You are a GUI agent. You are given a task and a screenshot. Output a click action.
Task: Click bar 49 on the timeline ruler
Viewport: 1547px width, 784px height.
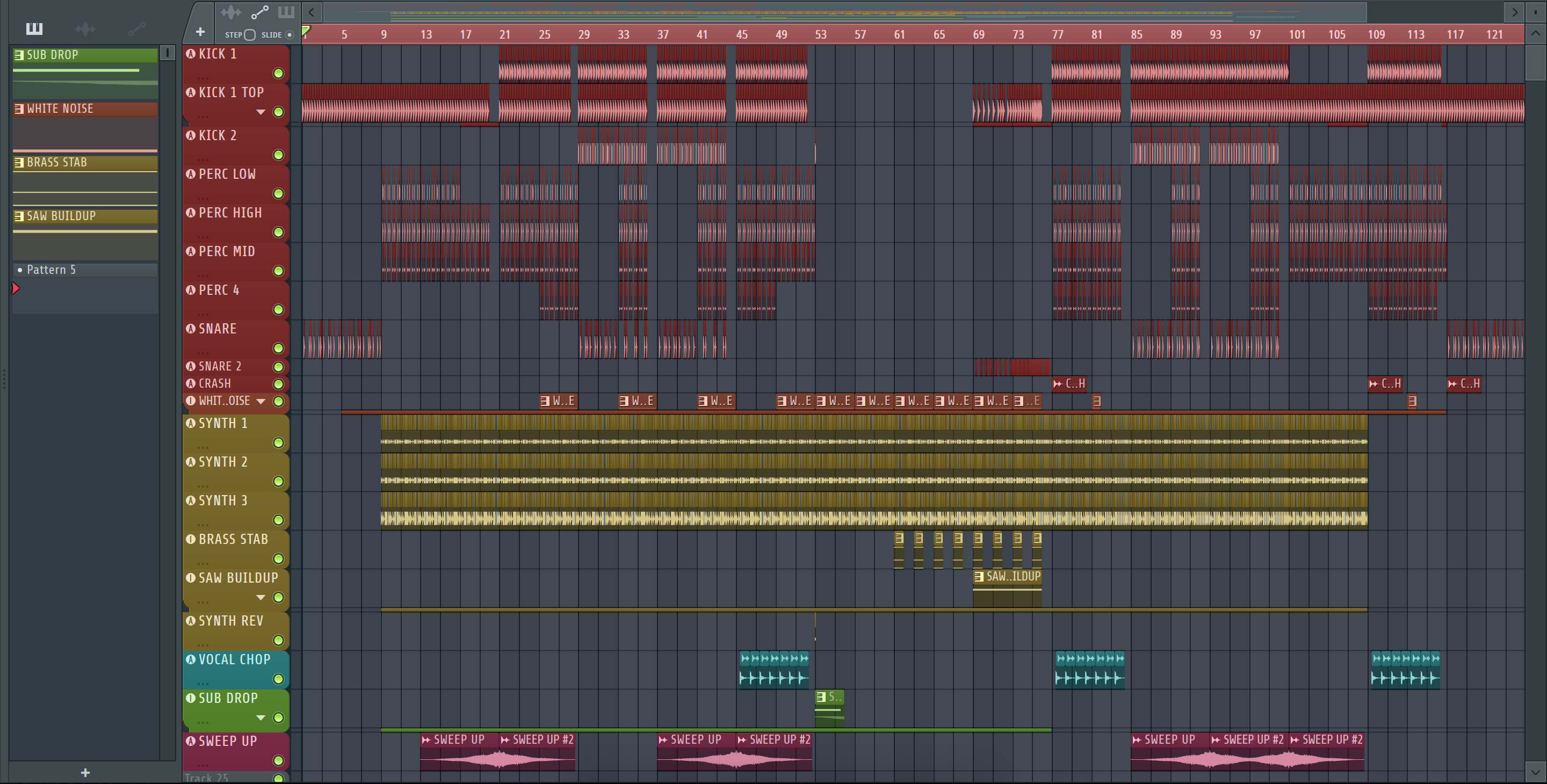(x=780, y=34)
